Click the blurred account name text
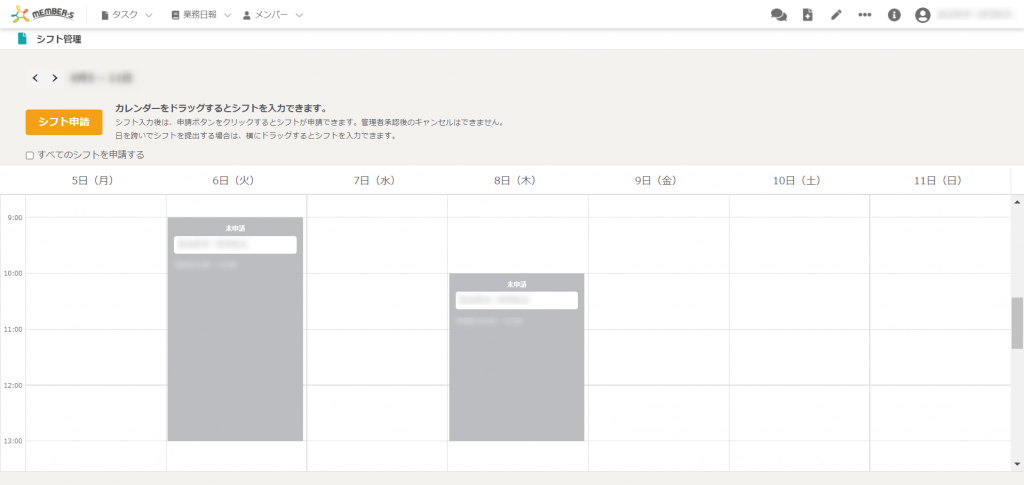 point(975,14)
